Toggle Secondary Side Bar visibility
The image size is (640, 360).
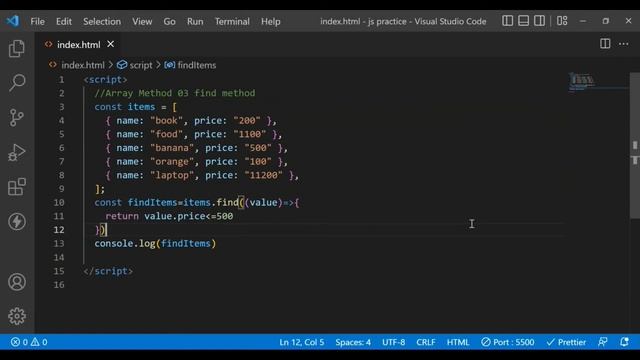pos(539,21)
